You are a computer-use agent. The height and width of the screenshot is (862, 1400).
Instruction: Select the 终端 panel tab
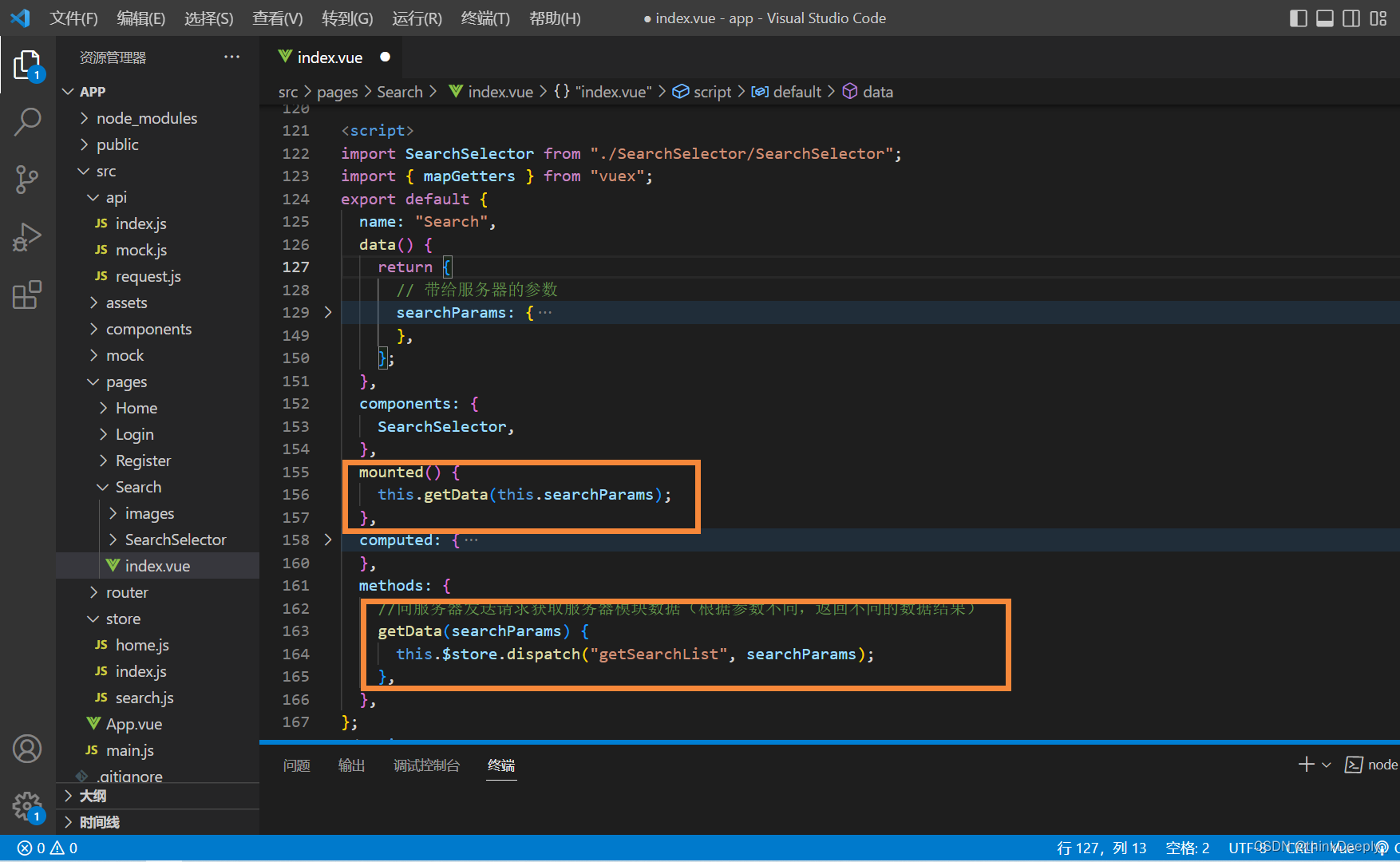(x=501, y=765)
